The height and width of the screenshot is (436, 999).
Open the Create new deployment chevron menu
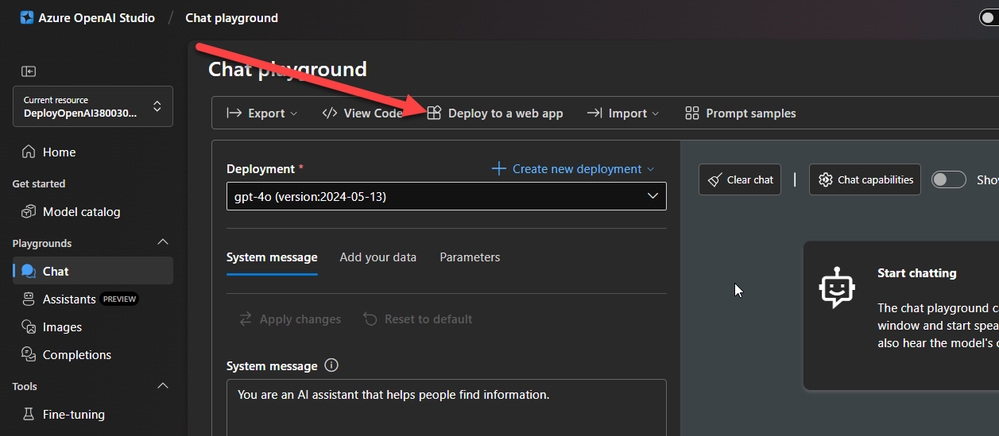650,169
